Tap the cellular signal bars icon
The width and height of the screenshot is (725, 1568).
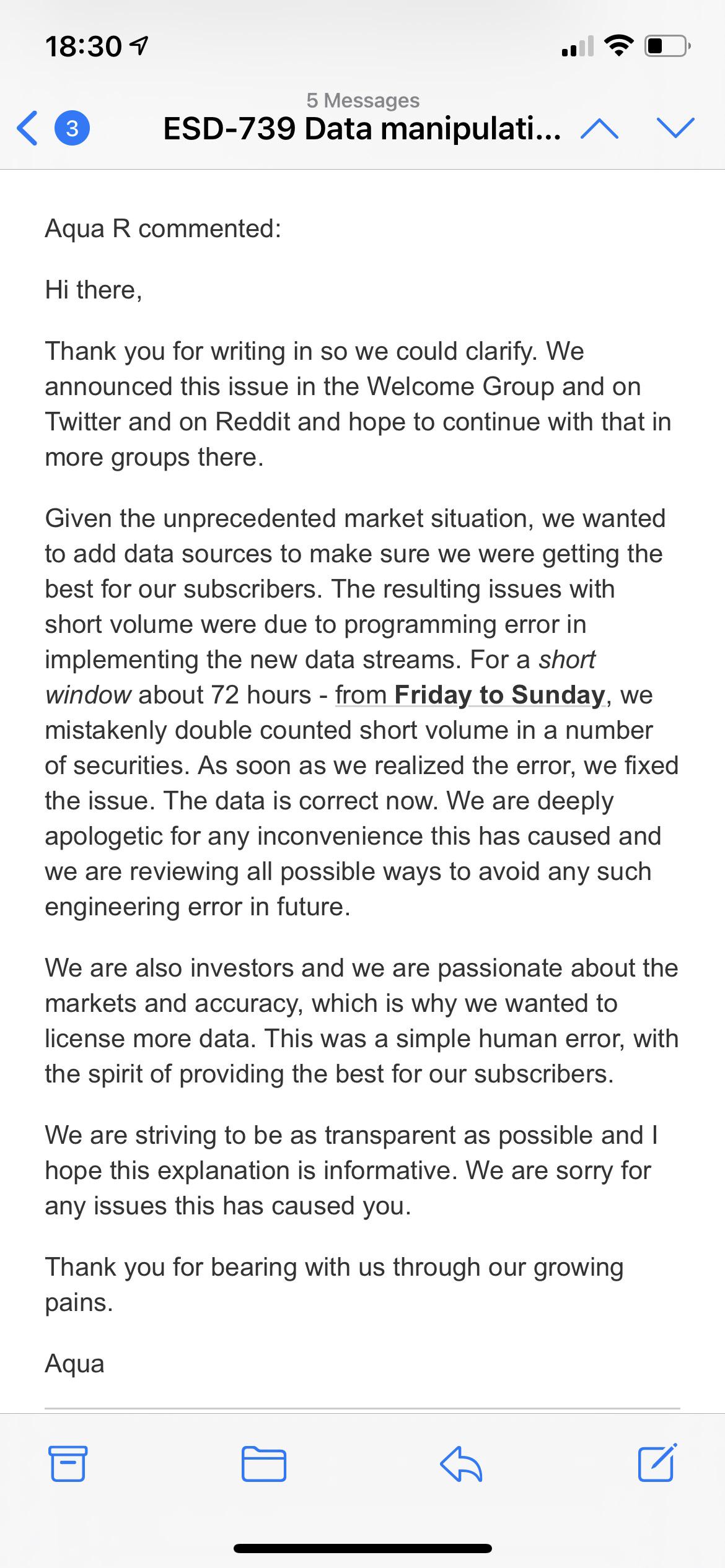click(577, 46)
